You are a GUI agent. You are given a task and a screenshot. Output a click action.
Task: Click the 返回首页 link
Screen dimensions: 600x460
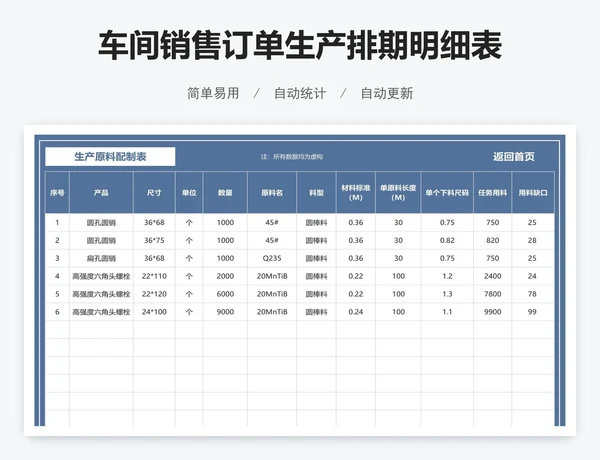pos(514,157)
